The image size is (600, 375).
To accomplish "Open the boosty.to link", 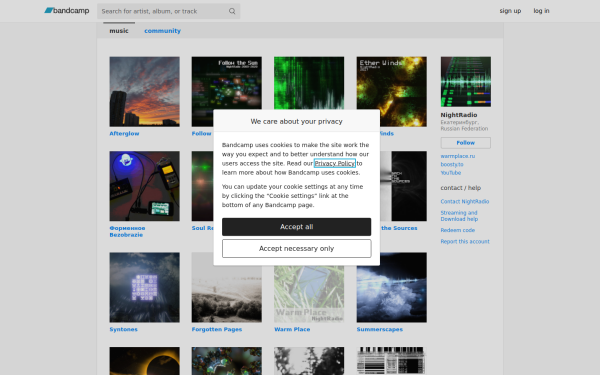I will (x=452, y=165).
